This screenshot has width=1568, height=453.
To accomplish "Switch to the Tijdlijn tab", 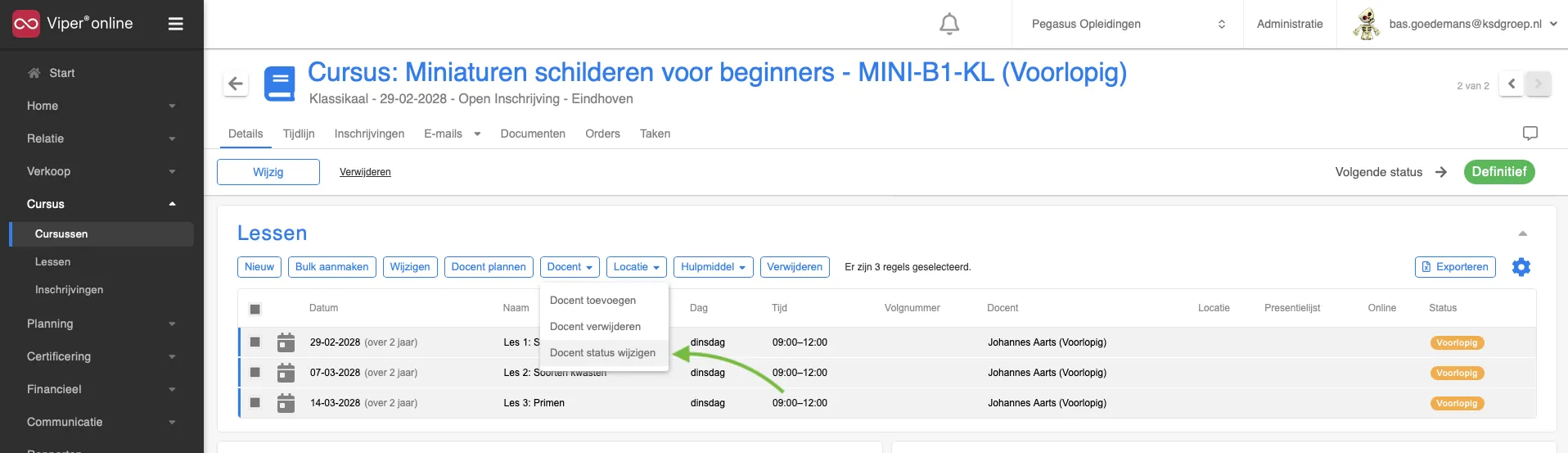I will click(299, 134).
